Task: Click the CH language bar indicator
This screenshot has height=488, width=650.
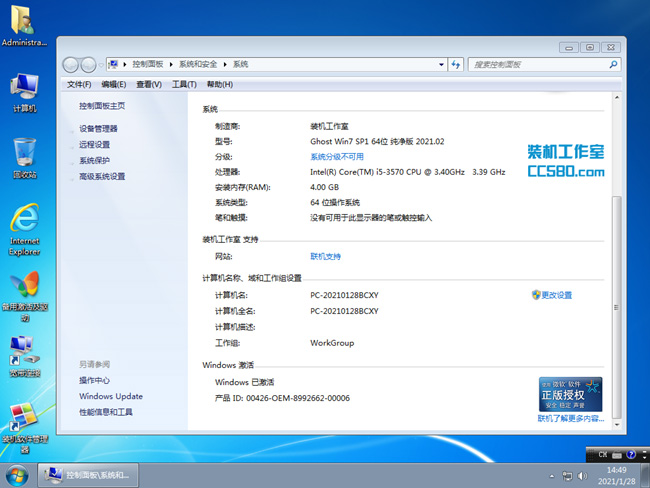Action: coord(603,454)
